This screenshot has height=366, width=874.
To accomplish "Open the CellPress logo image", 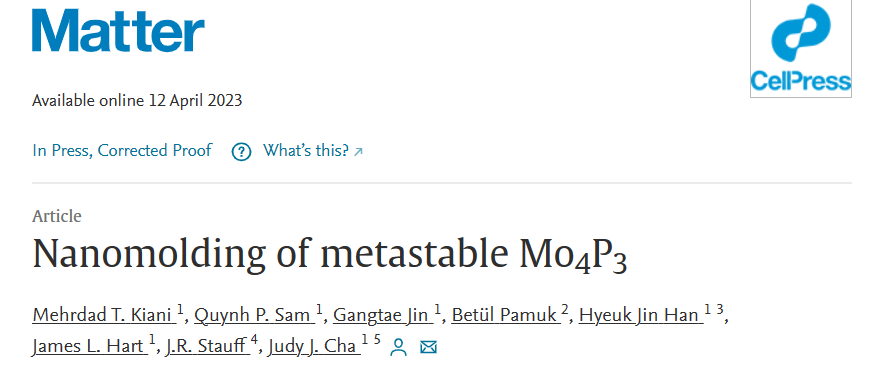I will pos(800,49).
